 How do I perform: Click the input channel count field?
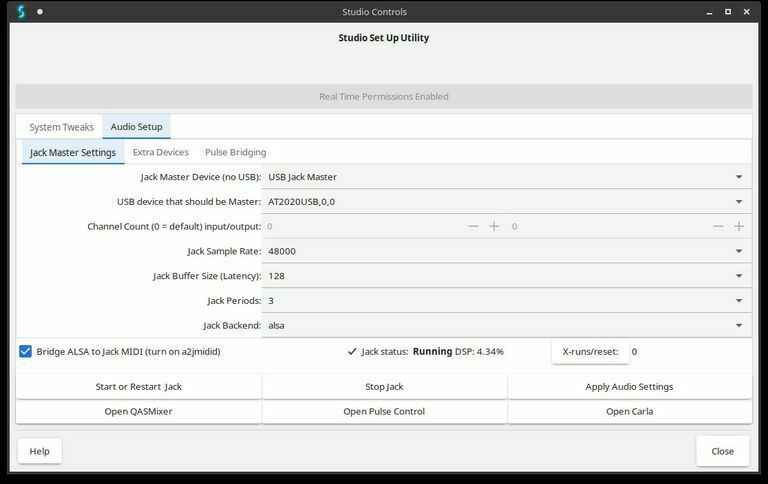[x=364, y=226]
